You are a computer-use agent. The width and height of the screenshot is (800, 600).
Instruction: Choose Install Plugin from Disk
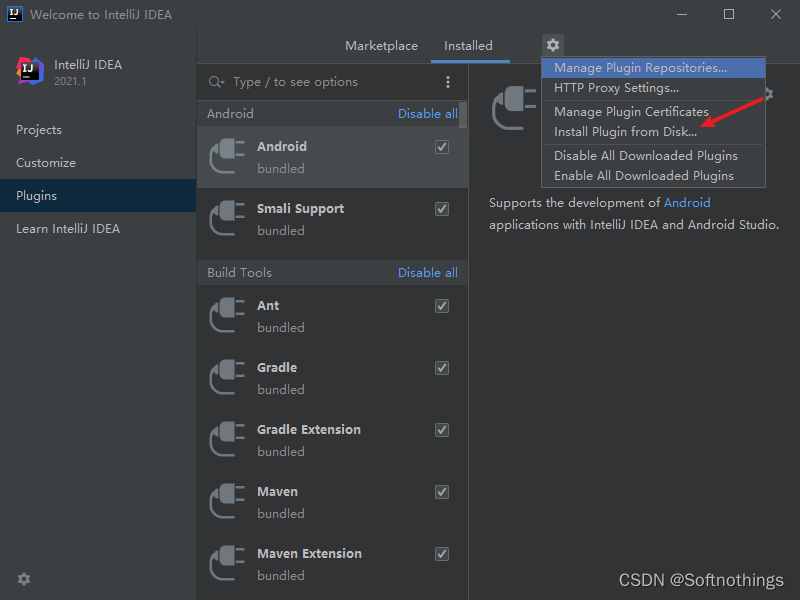653,132
